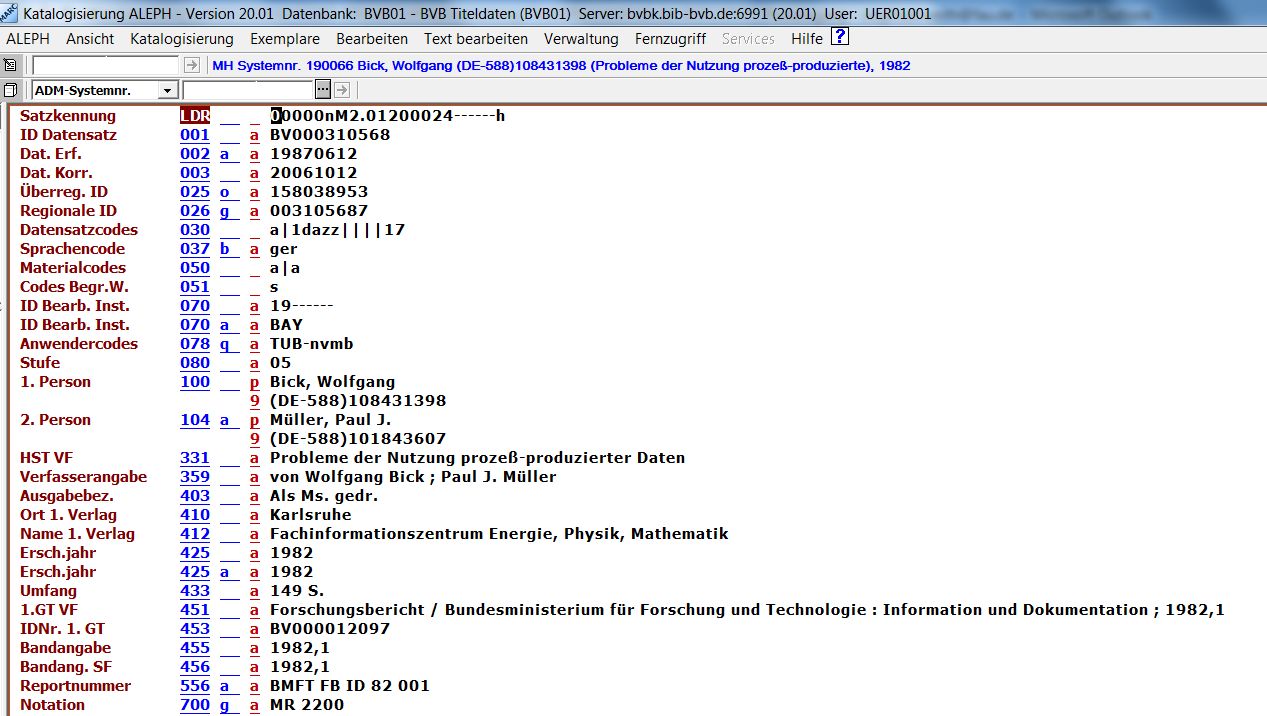Click subfield code p of 2. Person
Viewport: 1267px width, 716px height.
point(254,420)
